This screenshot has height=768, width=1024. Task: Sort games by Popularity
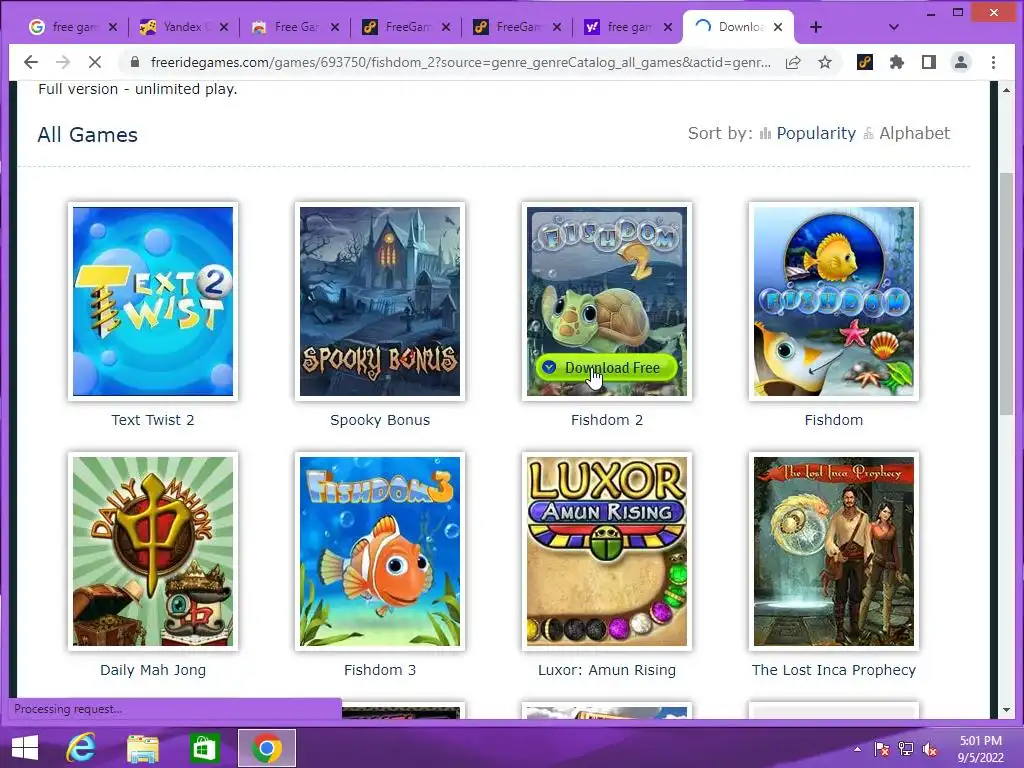click(816, 133)
